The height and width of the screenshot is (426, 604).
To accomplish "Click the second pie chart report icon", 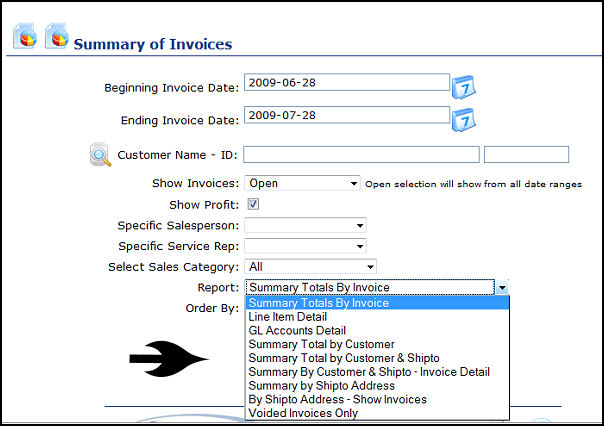I will coord(58,38).
